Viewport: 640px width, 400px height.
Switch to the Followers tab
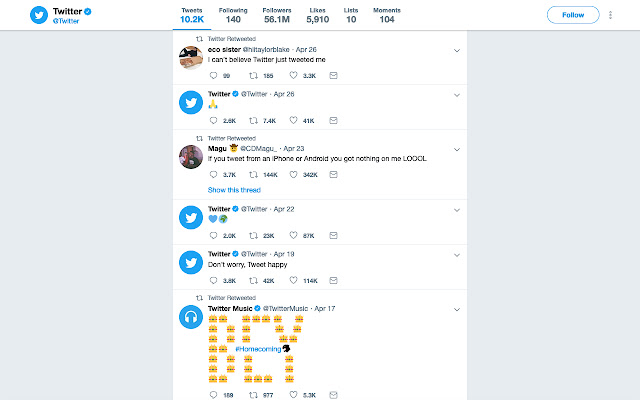tap(277, 15)
